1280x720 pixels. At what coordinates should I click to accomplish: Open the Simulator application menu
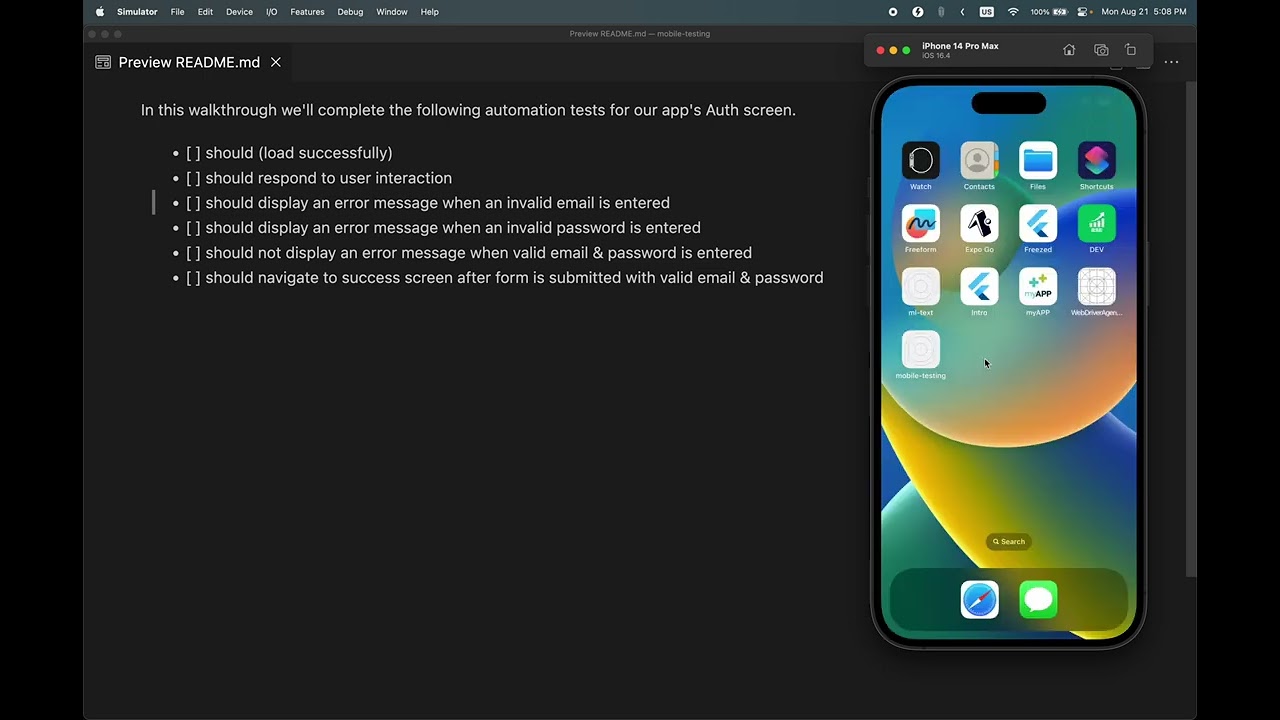click(x=137, y=12)
